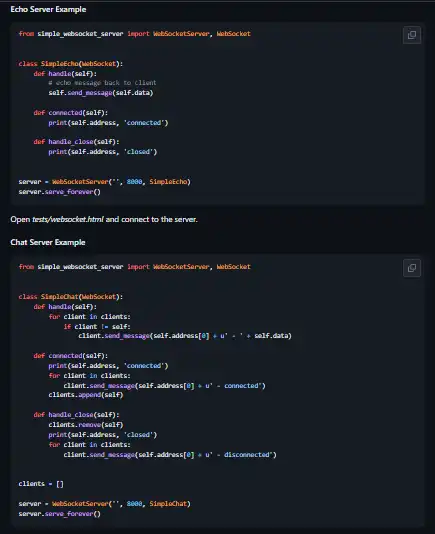
Task: Click 'clients.remove(self)' line
Action: [86, 425]
